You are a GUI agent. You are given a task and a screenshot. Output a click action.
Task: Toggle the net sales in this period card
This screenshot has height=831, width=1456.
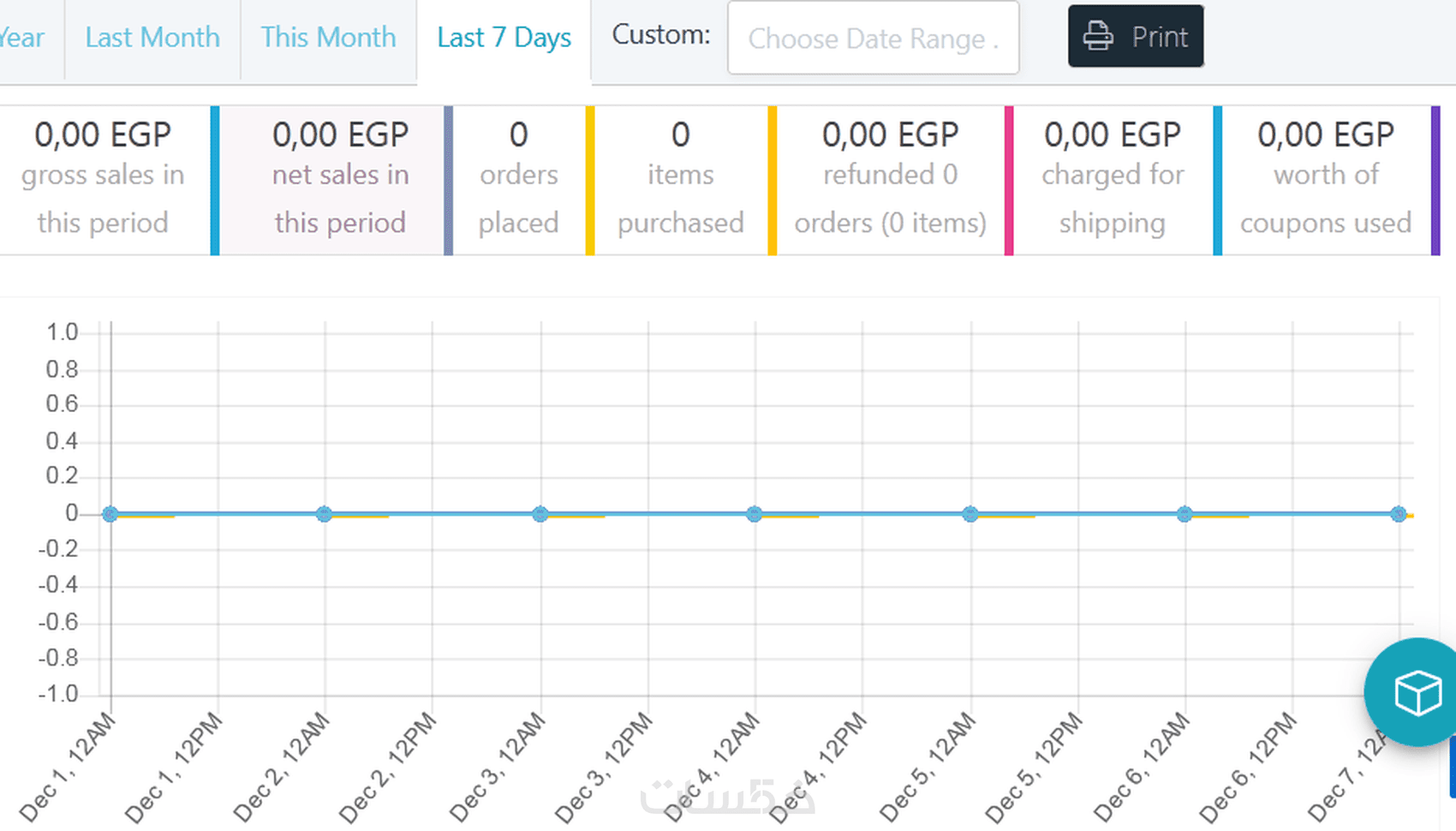pyautogui.click(x=340, y=180)
